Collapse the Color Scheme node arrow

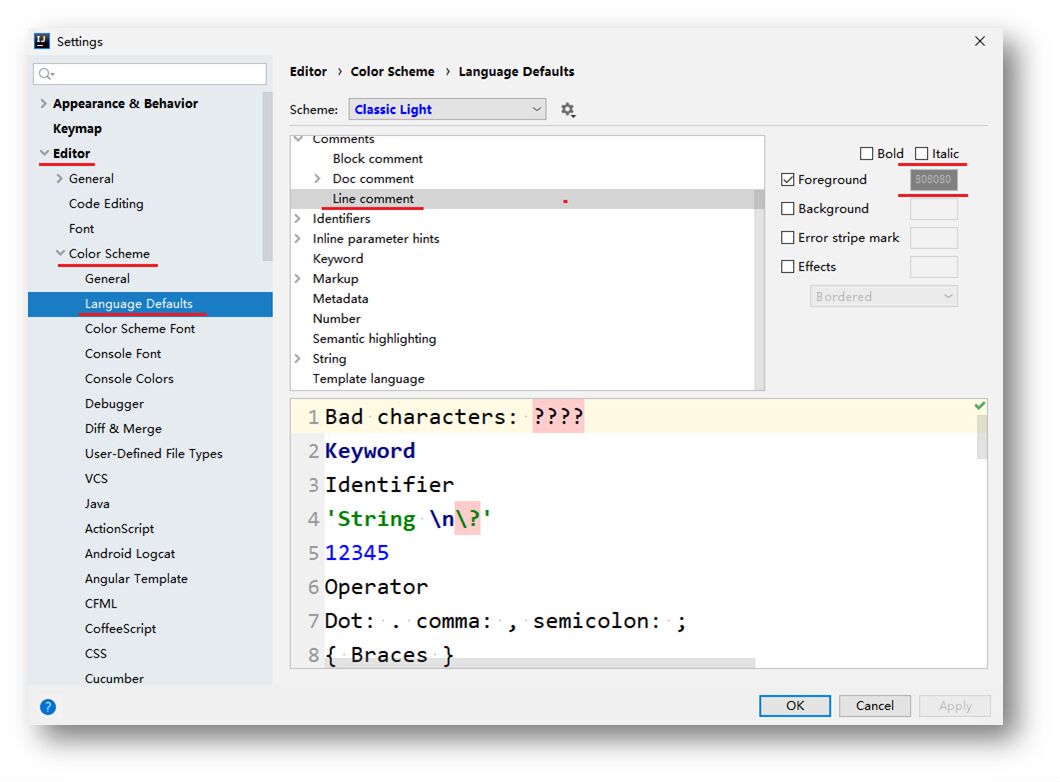(60, 253)
